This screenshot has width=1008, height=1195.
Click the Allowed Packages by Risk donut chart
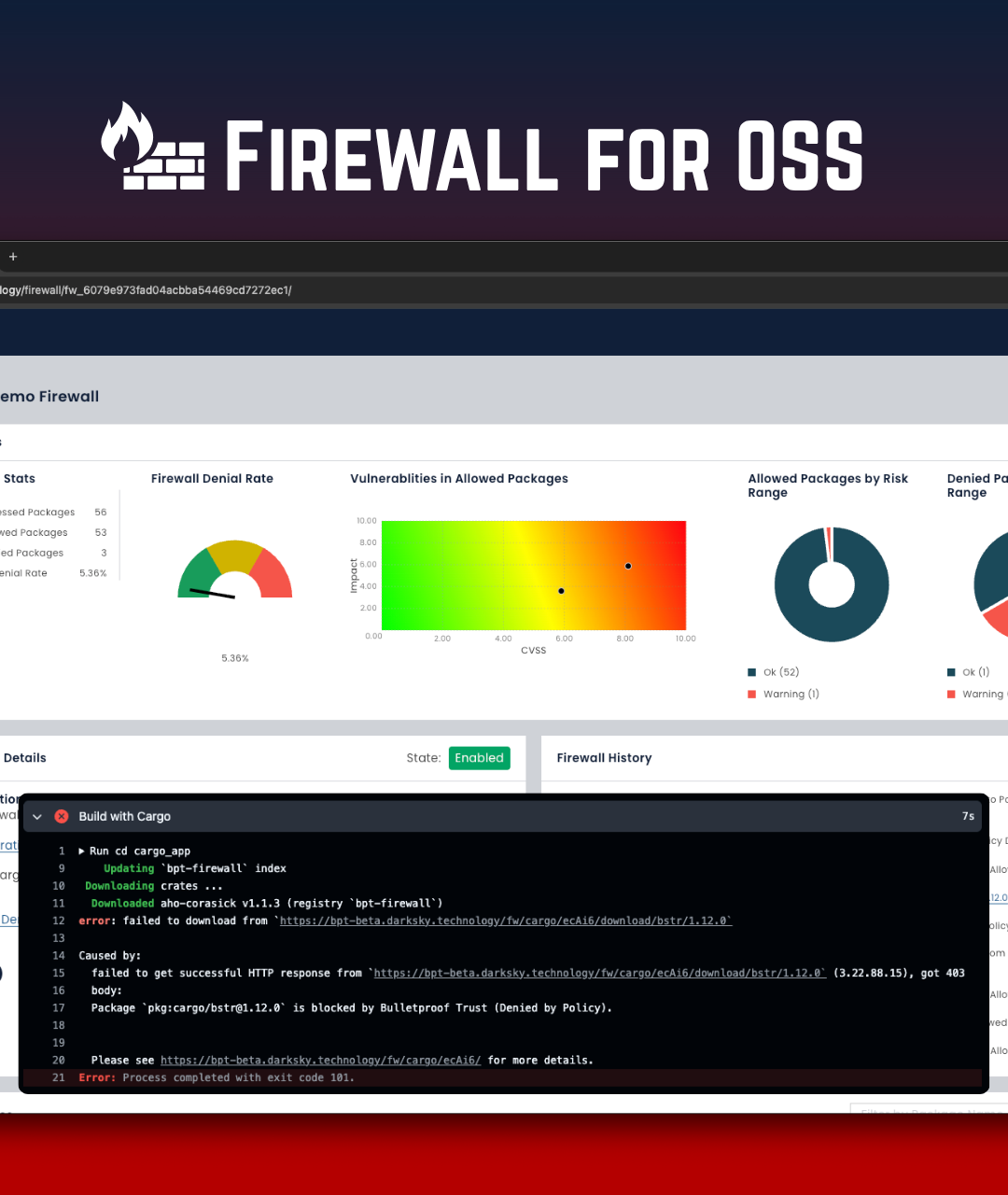831,584
